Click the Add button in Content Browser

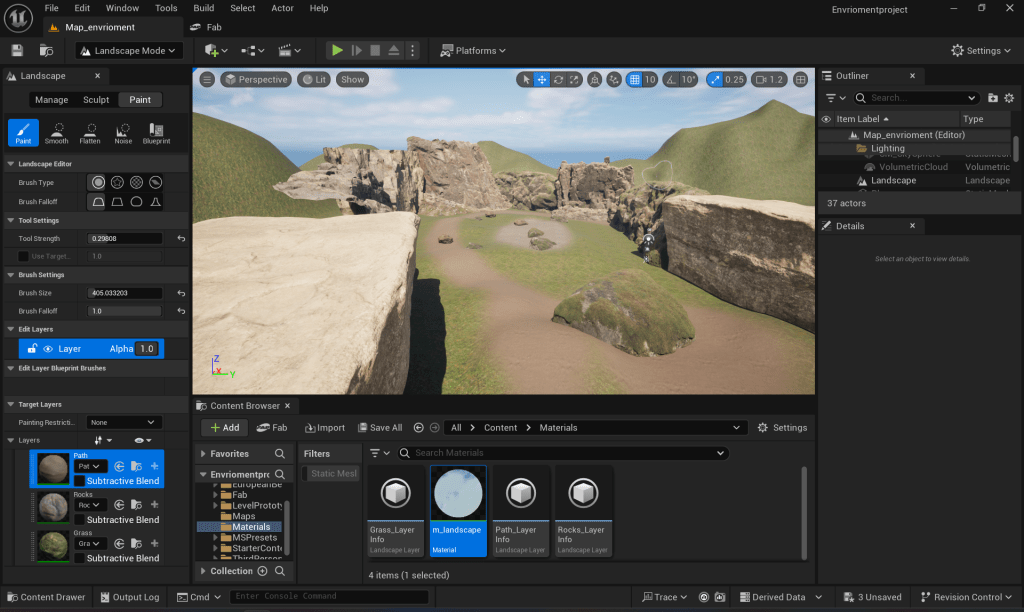click(x=224, y=427)
